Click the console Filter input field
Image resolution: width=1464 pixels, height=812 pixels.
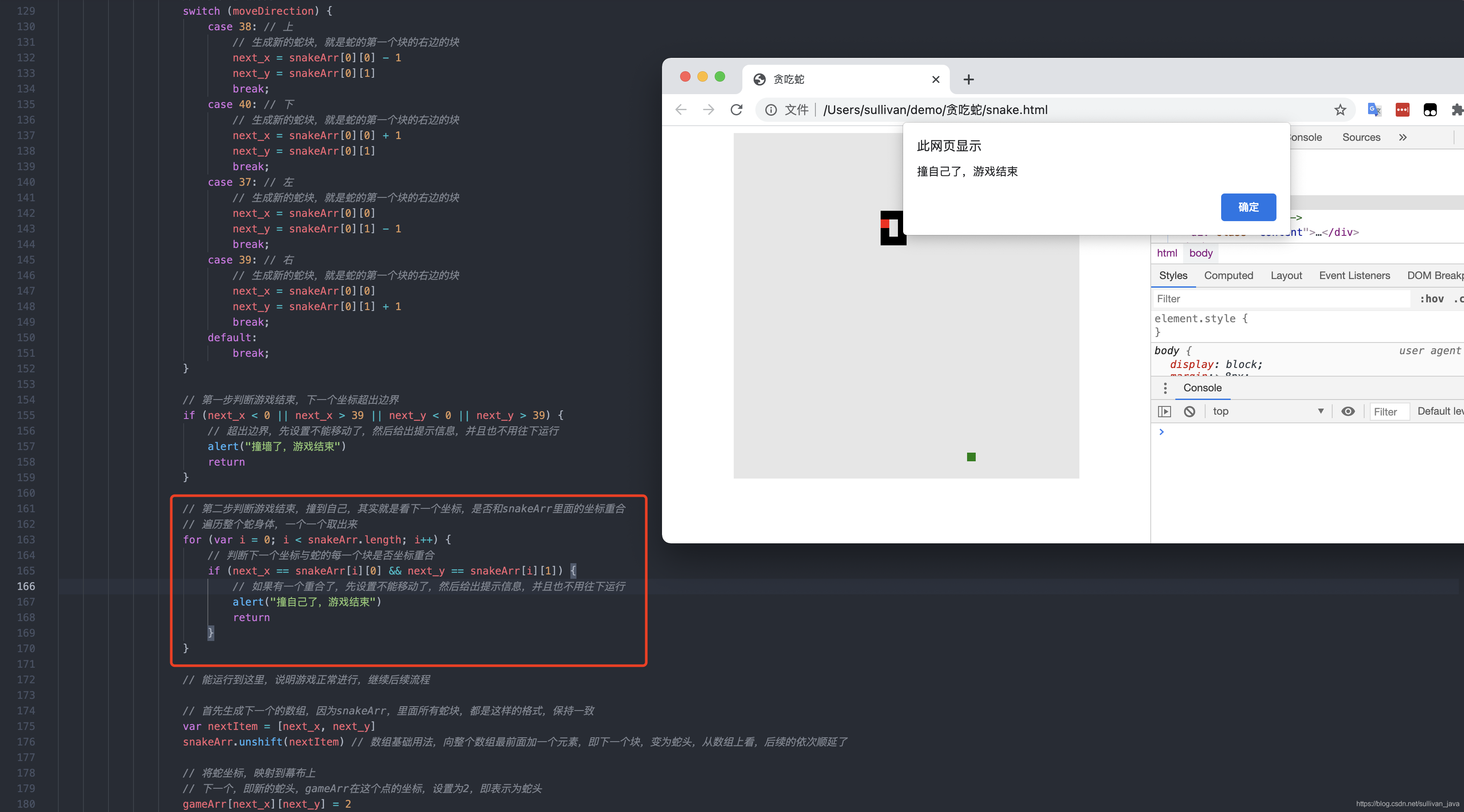(1389, 411)
